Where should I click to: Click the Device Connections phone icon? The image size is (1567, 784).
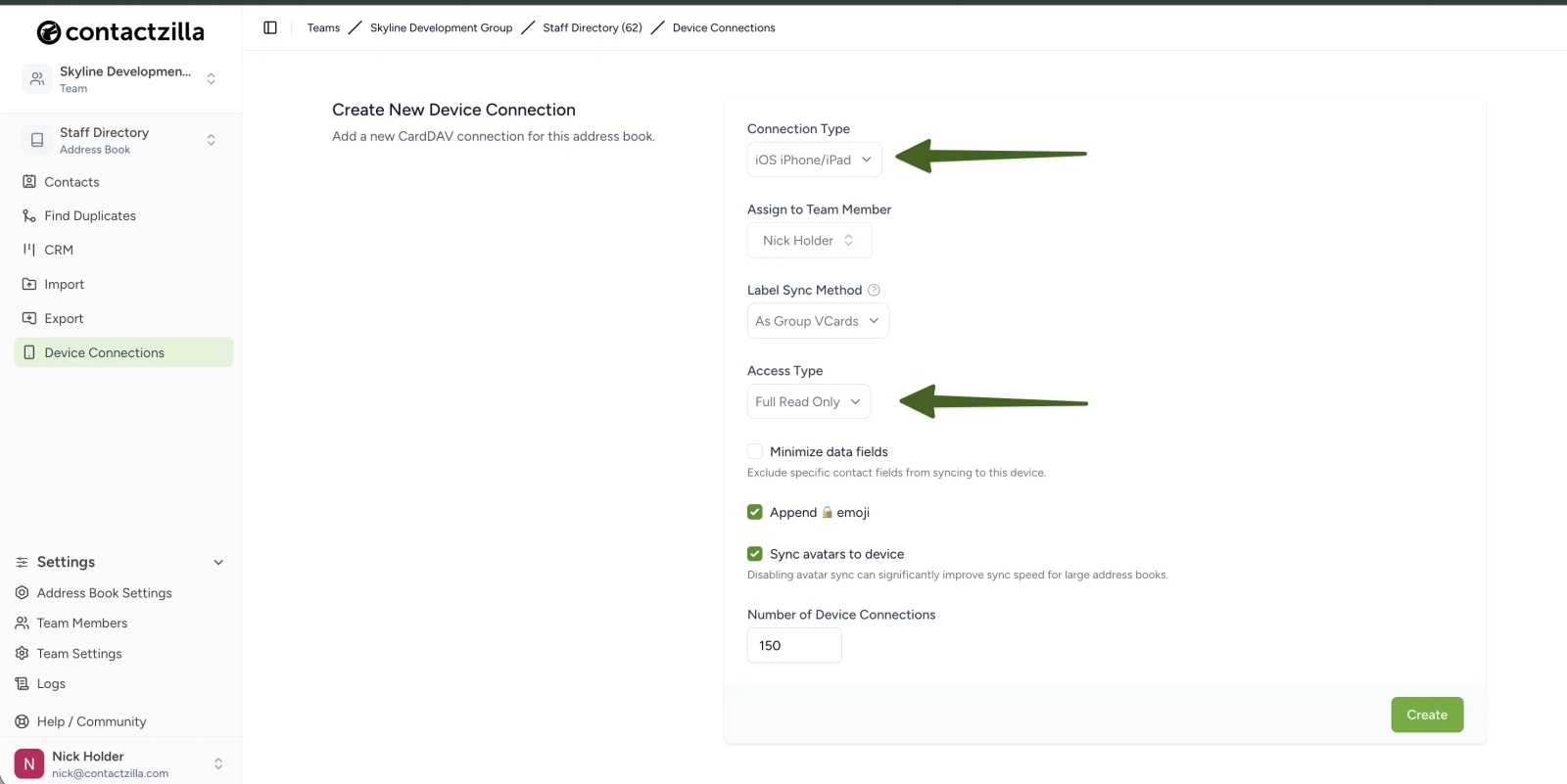(29, 352)
